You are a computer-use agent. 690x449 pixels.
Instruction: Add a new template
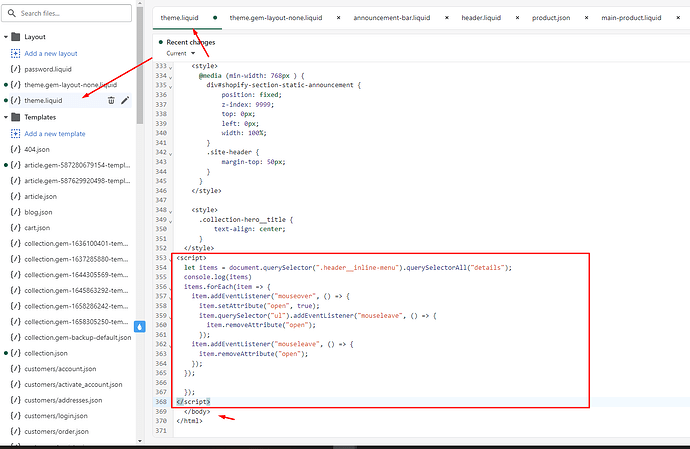pos(55,133)
